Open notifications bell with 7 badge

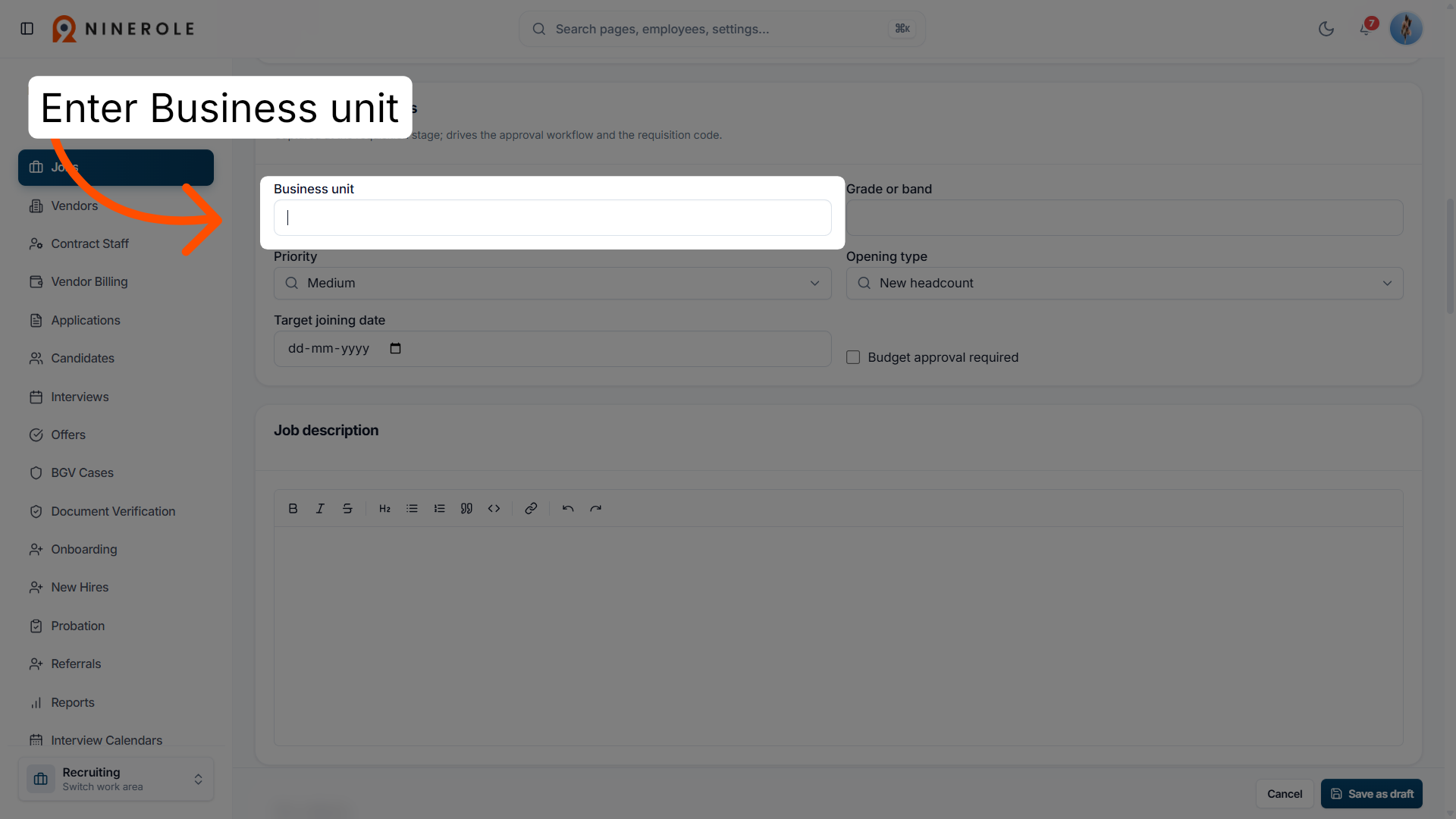tap(1366, 29)
